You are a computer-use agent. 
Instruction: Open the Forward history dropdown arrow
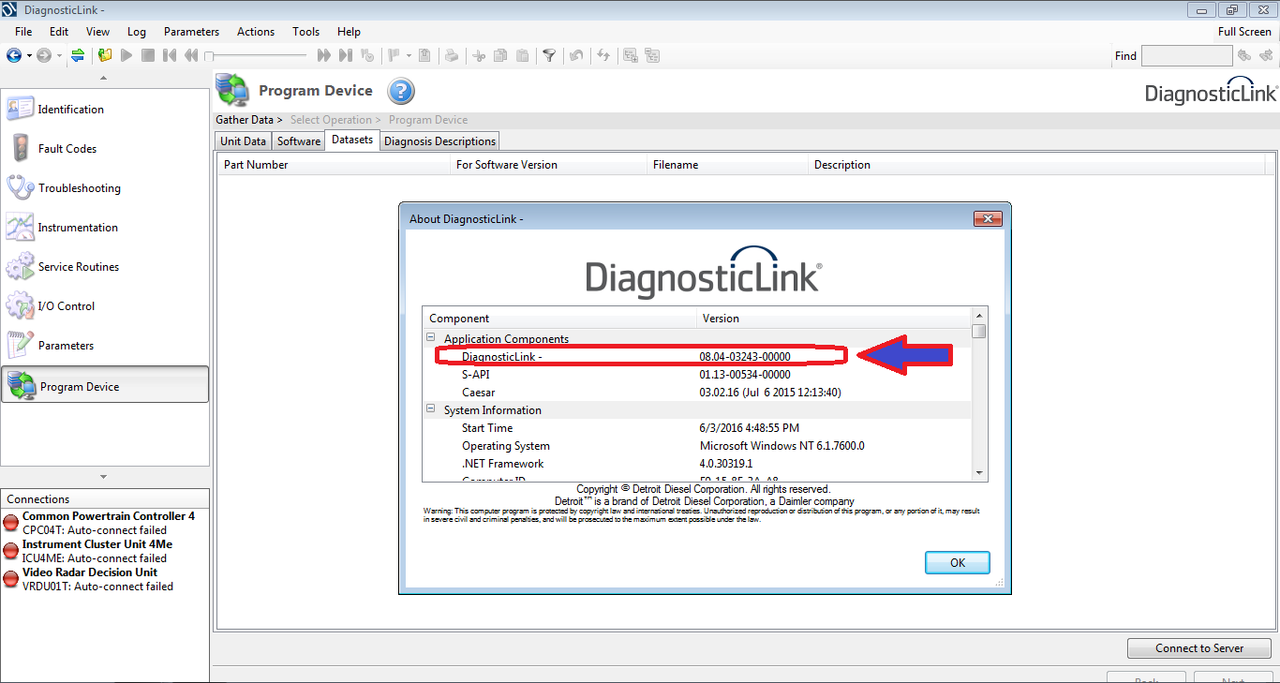coord(59,56)
